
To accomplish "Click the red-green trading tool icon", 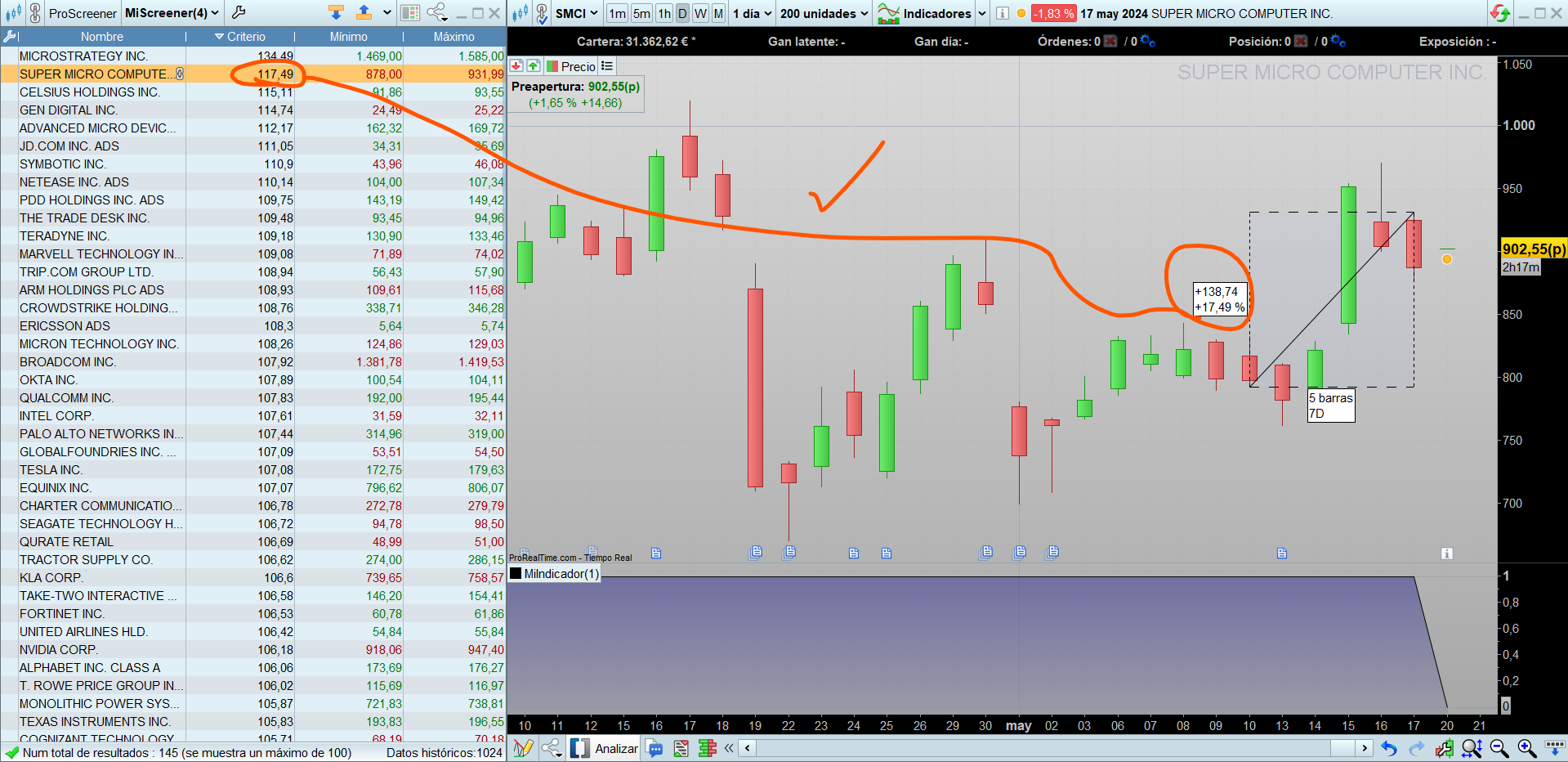I will (x=1445, y=748).
